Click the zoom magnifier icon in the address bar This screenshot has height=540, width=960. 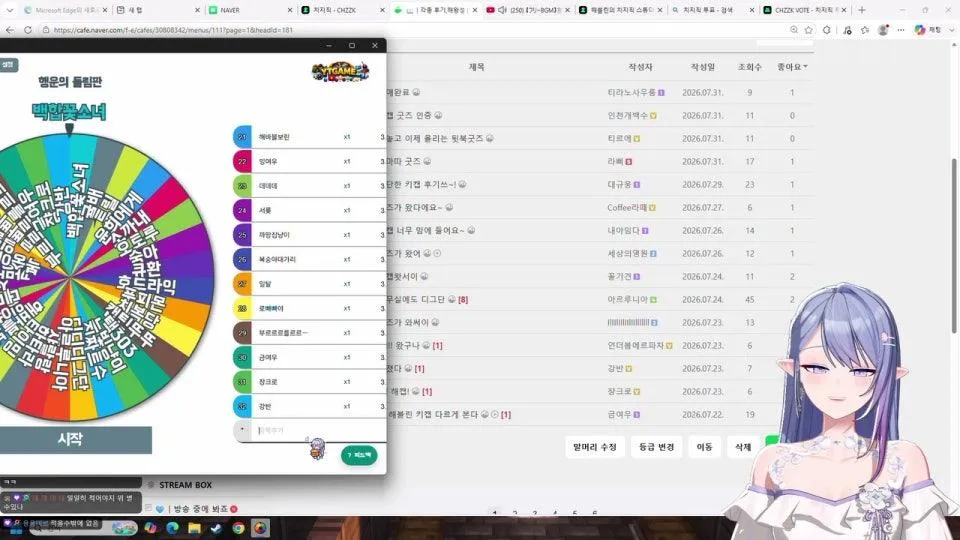793,30
